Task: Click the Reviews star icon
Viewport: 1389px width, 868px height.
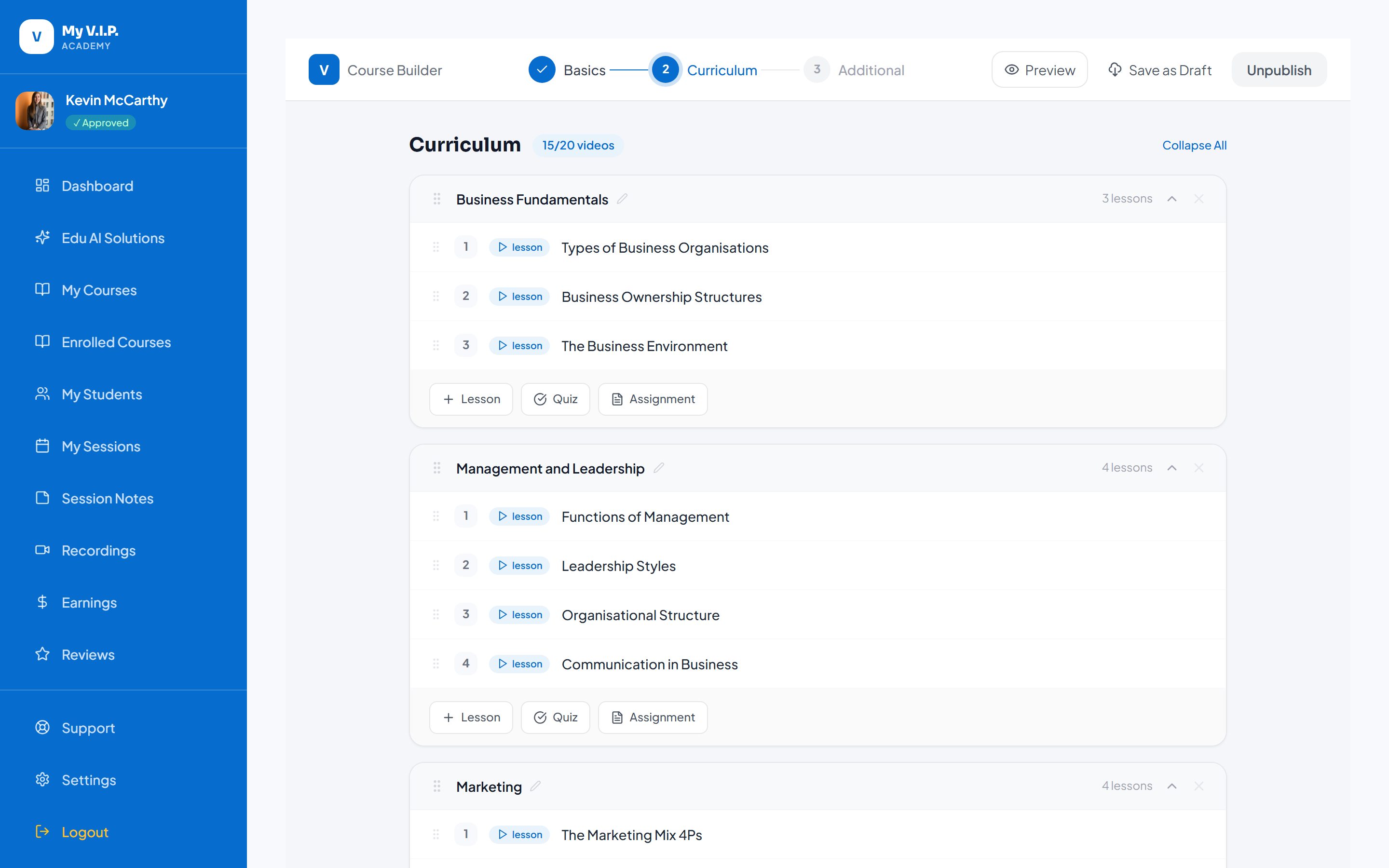Action: click(42, 654)
